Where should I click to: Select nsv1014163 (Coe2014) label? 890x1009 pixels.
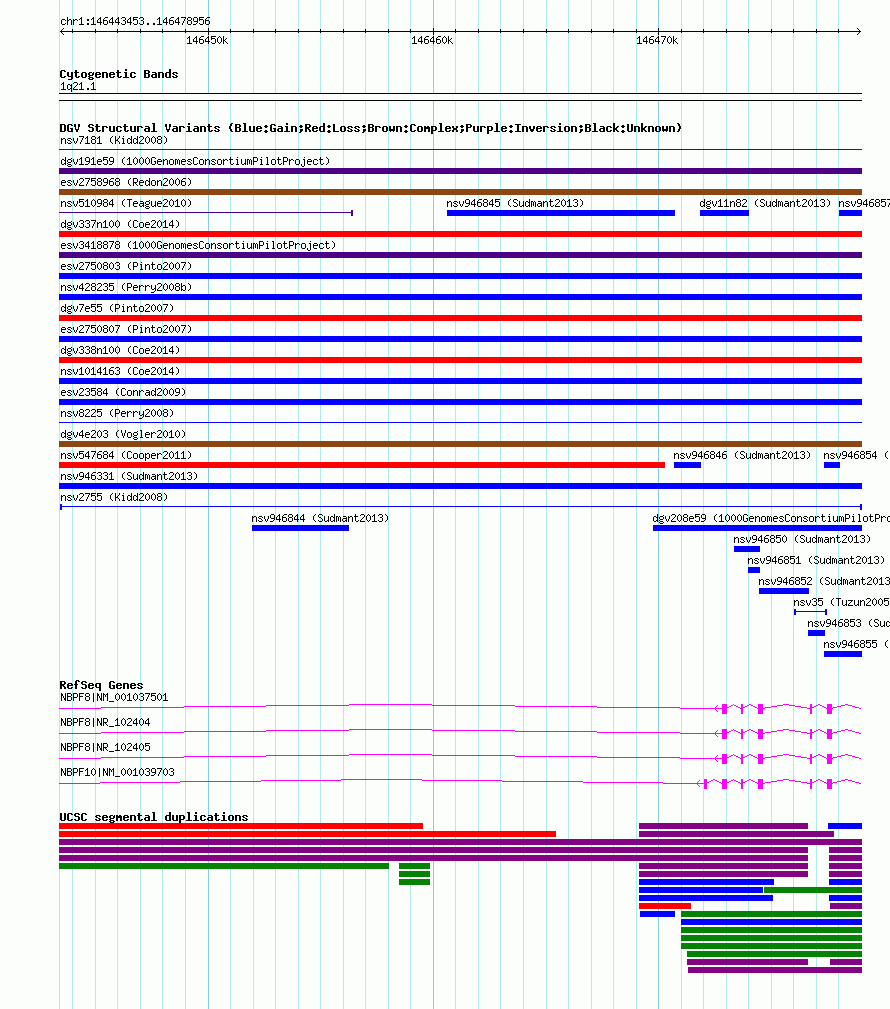tap(120, 371)
